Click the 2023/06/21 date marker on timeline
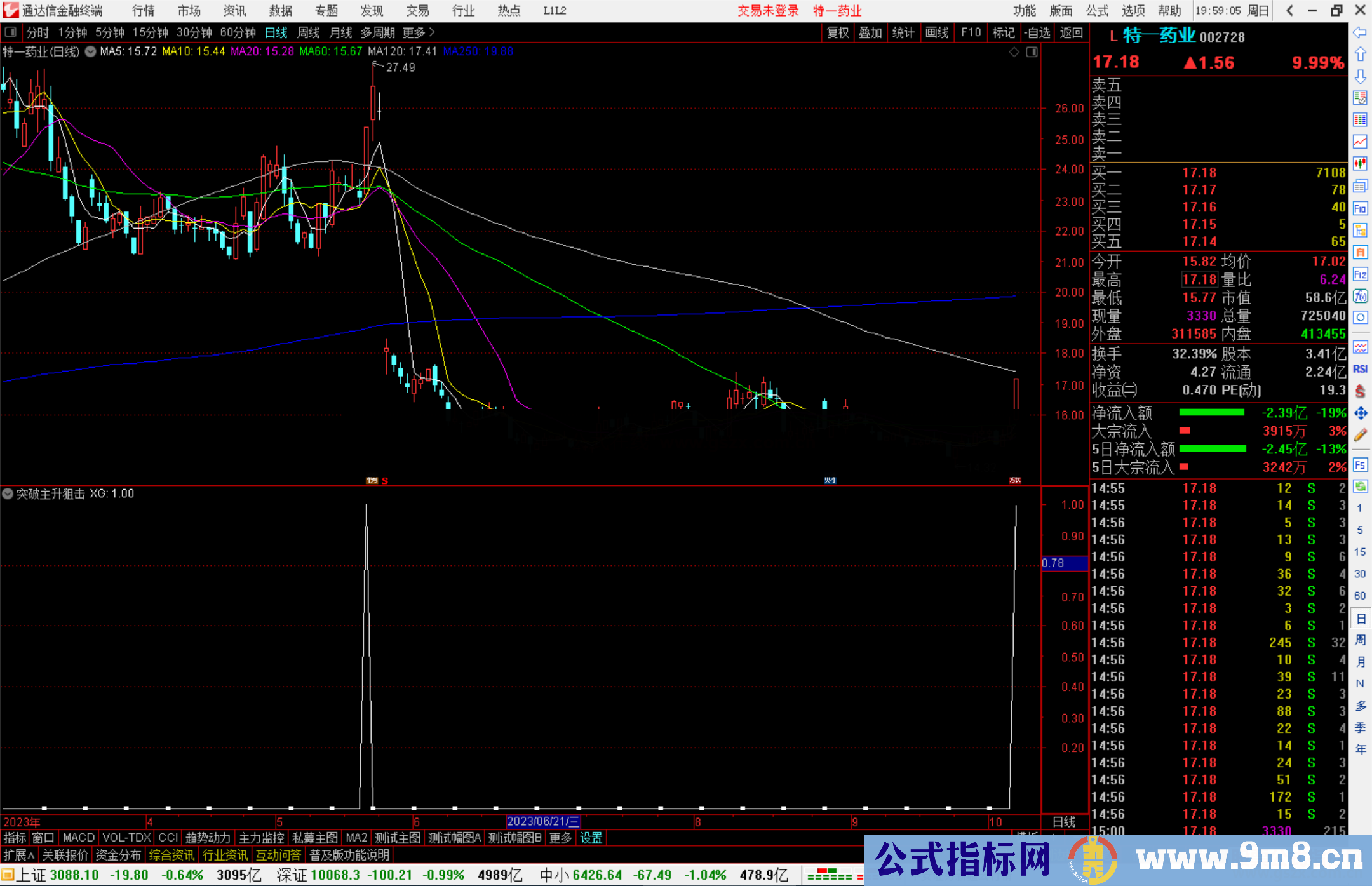 pyautogui.click(x=543, y=821)
